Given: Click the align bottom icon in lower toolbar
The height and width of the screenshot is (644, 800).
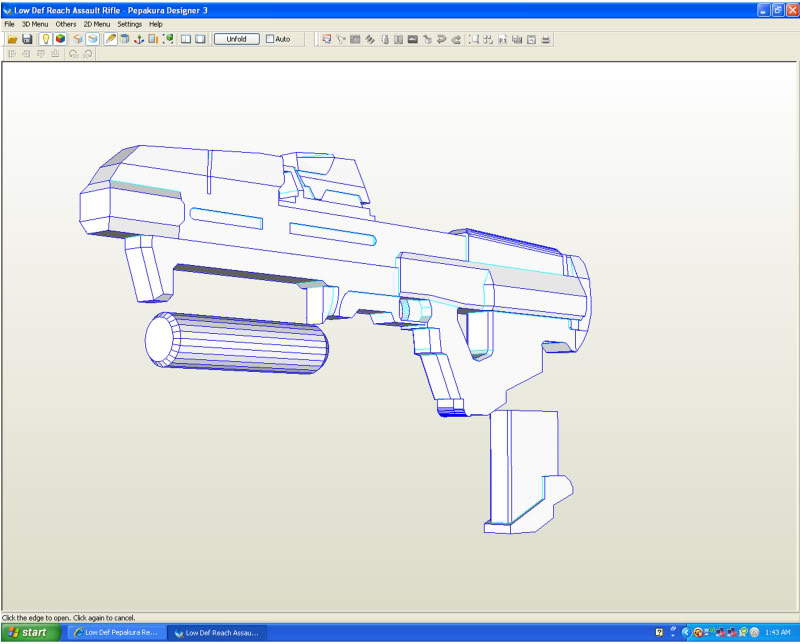Looking at the screenshot, I should [x=55, y=54].
